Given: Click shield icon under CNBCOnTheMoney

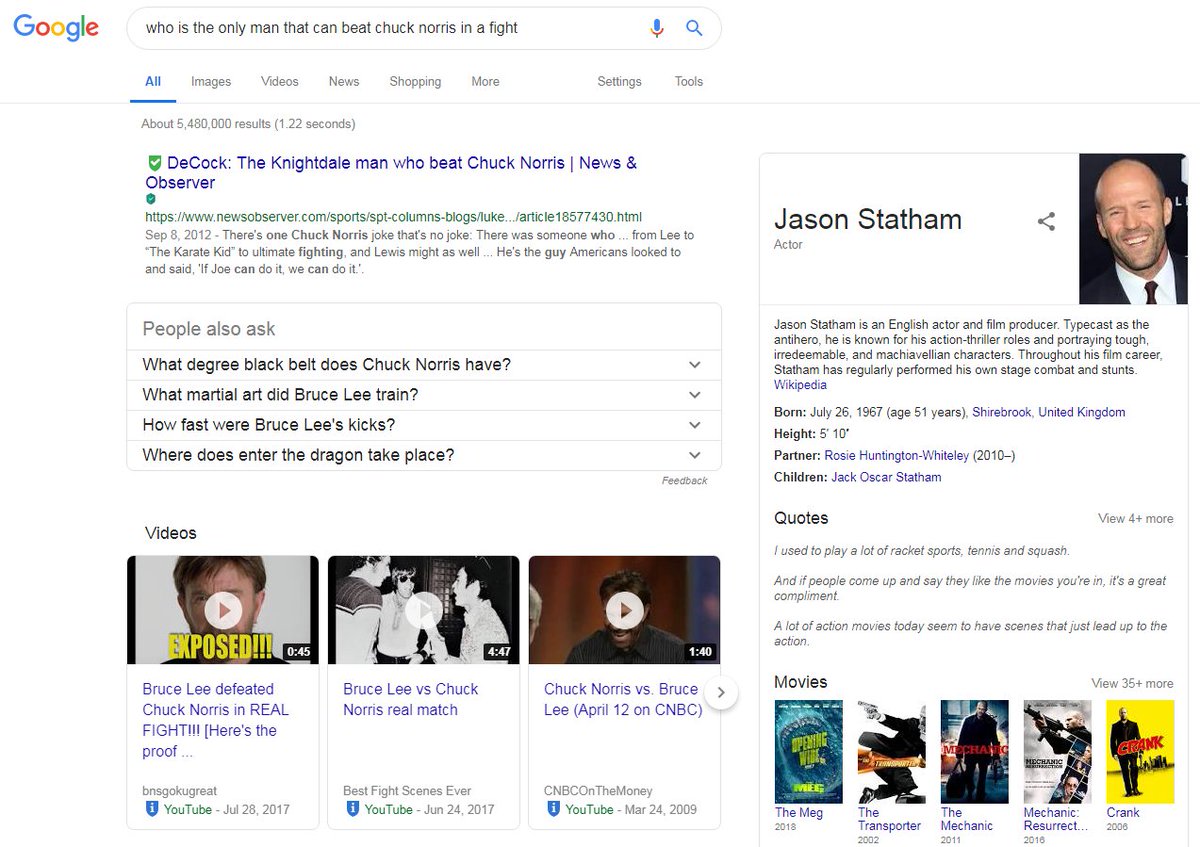Looking at the screenshot, I should click(554, 809).
